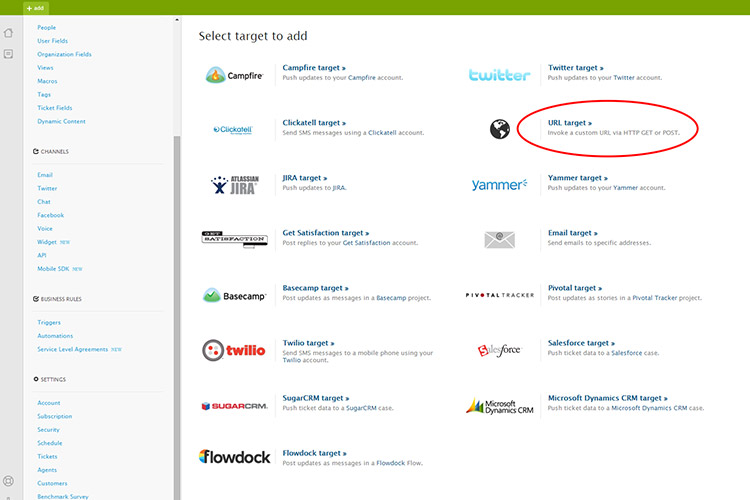The image size is (750, 500).
Task: Open Triggers under Business Rules
Action: tap(49, 322)
